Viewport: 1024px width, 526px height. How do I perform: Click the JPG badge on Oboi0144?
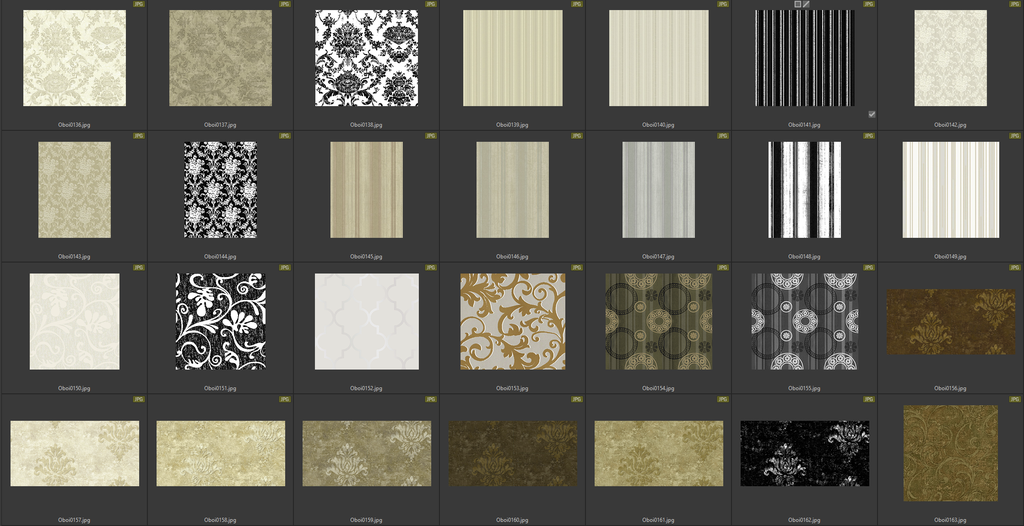coord(284,135)
